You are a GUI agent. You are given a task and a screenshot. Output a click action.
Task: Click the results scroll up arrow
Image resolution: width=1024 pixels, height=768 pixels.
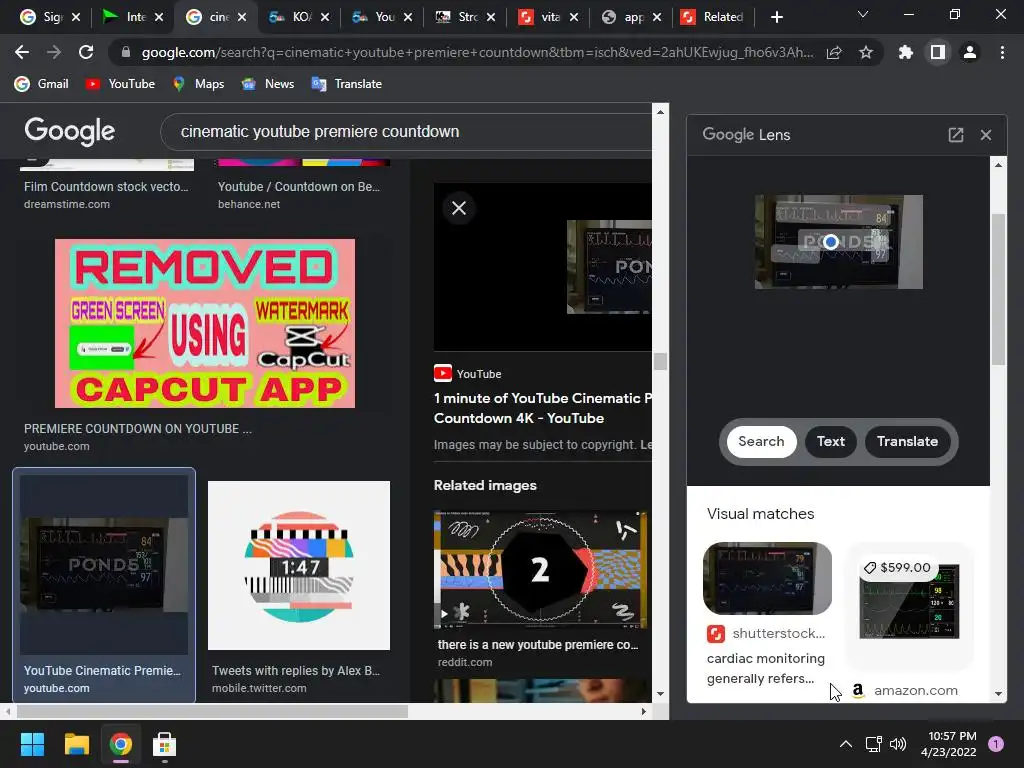(x=660, y=112)
